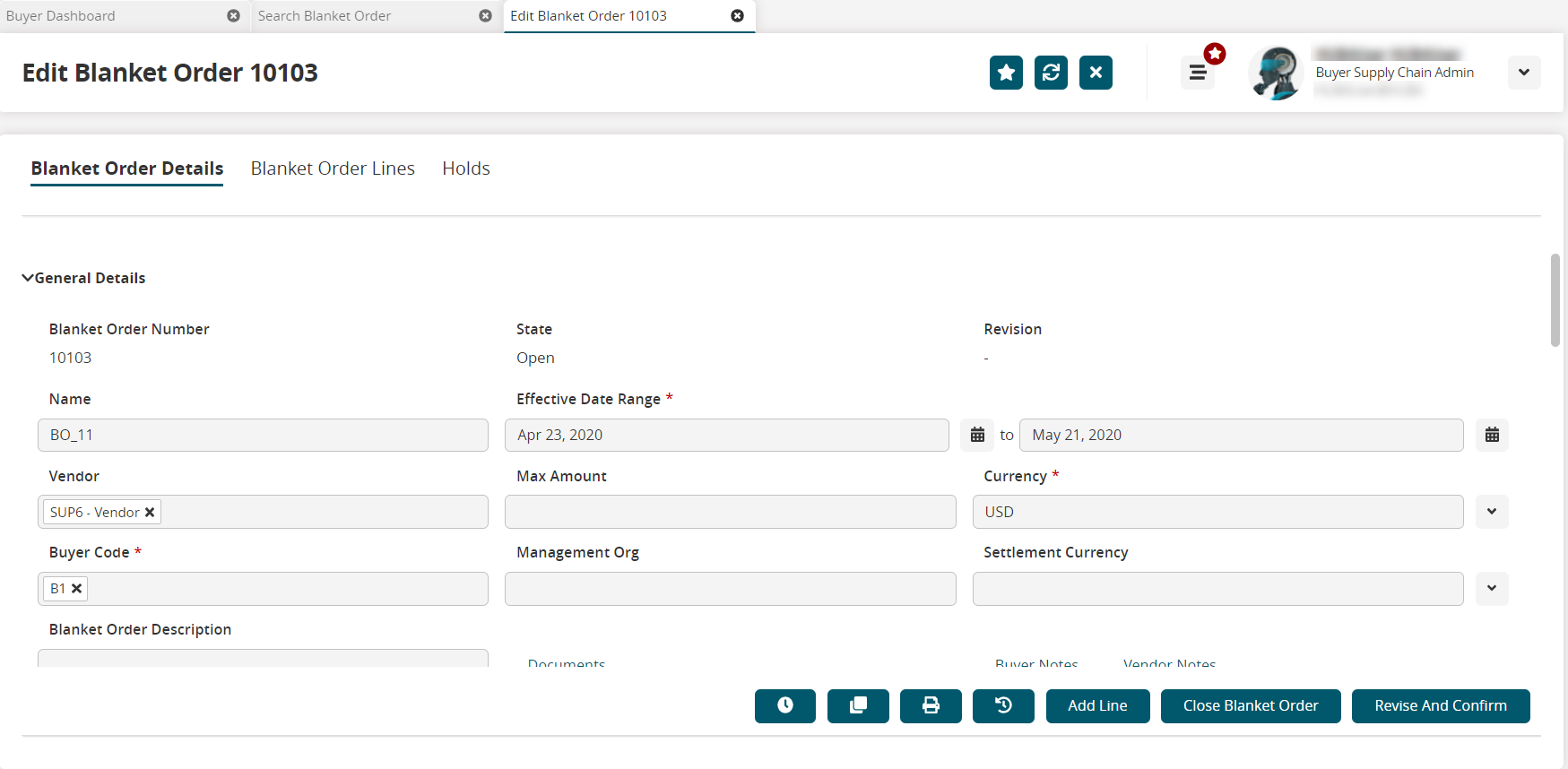Open the effective start date calendar picker
1568x769 pixels.
pyautogui.click(x=977, y=435)
